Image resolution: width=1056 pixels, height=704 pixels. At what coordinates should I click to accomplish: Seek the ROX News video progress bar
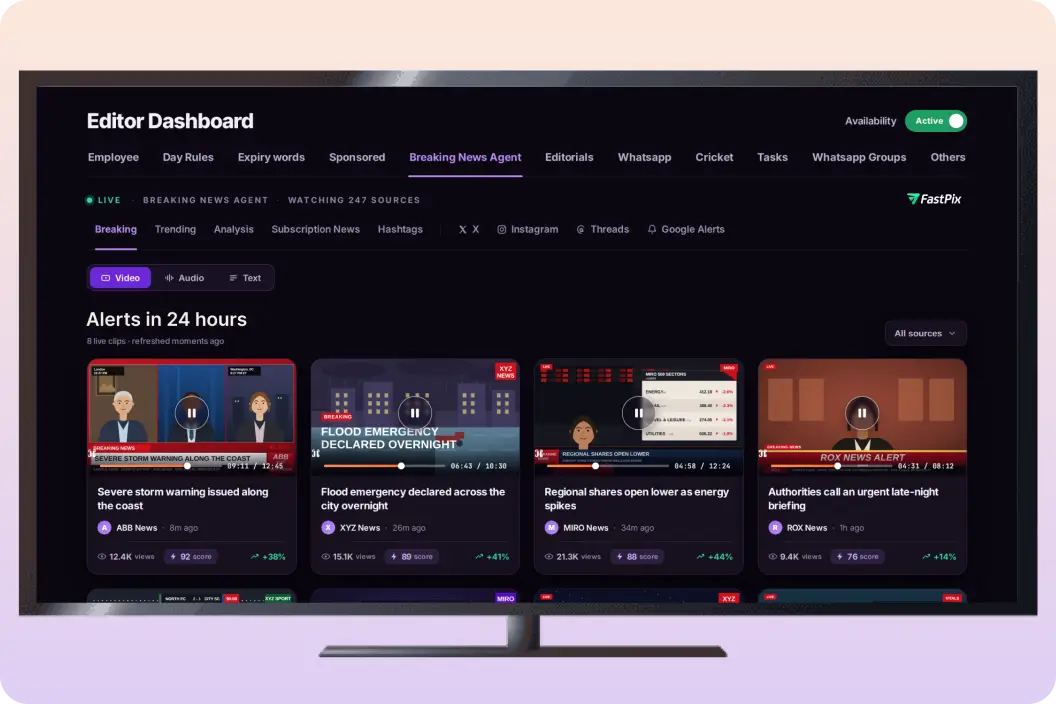pyautogui.click(x=831, y=466)
